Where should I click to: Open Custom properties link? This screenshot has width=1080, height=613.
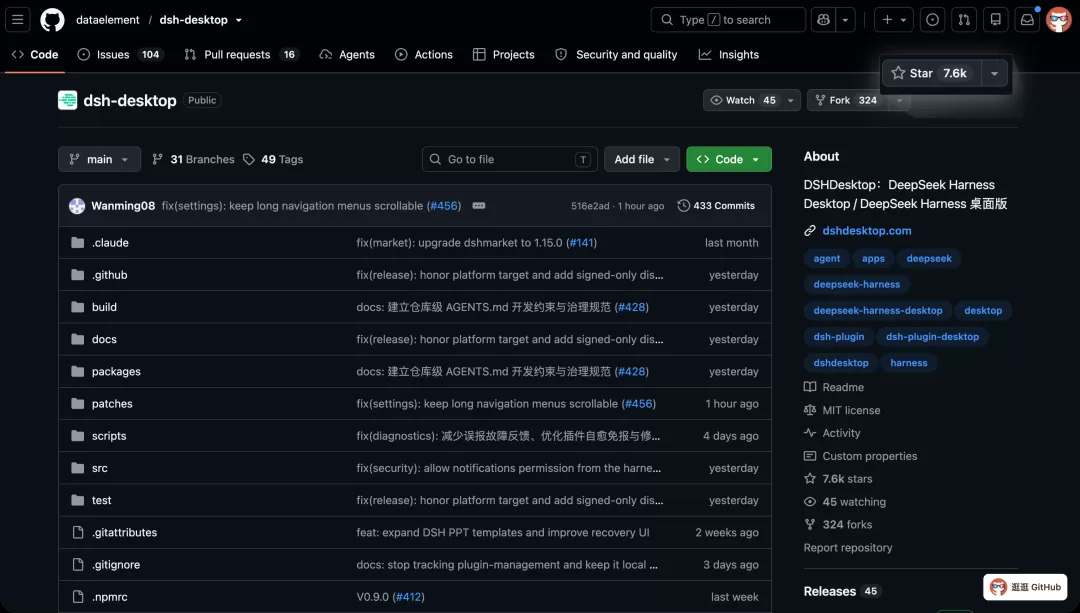tap(861, 456)
